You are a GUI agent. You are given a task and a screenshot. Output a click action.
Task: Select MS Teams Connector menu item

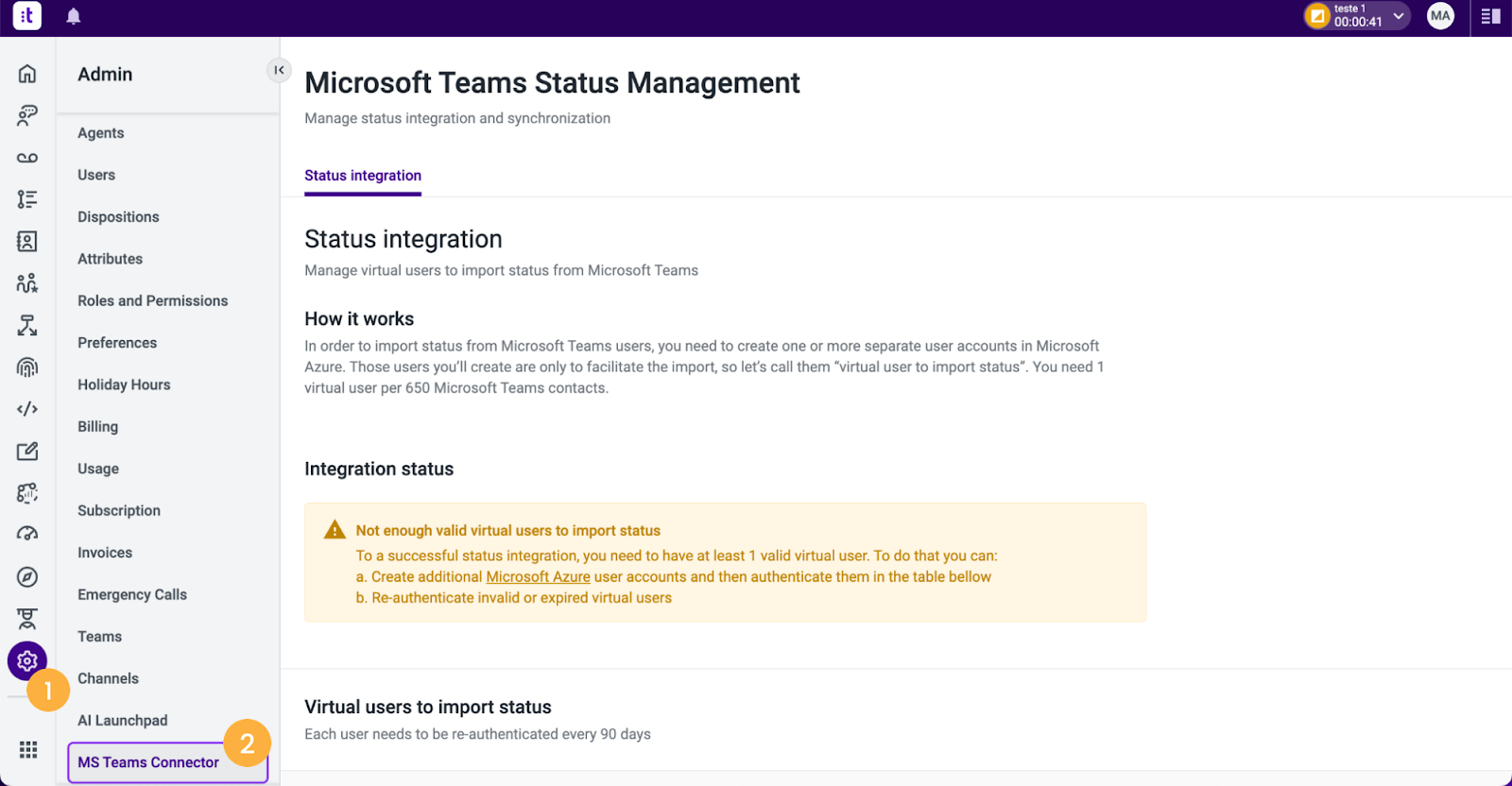(168, 762)
